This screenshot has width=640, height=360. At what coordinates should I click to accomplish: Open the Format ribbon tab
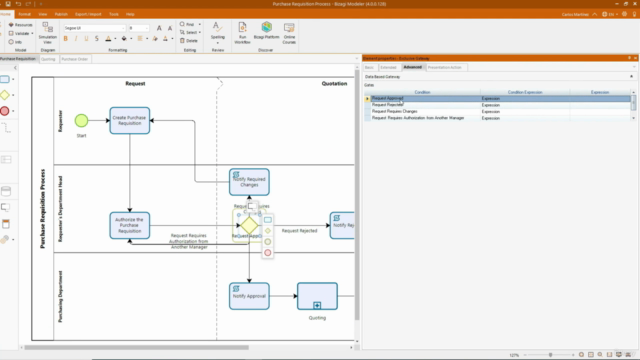pyautogui.click(x=24, y=14)
